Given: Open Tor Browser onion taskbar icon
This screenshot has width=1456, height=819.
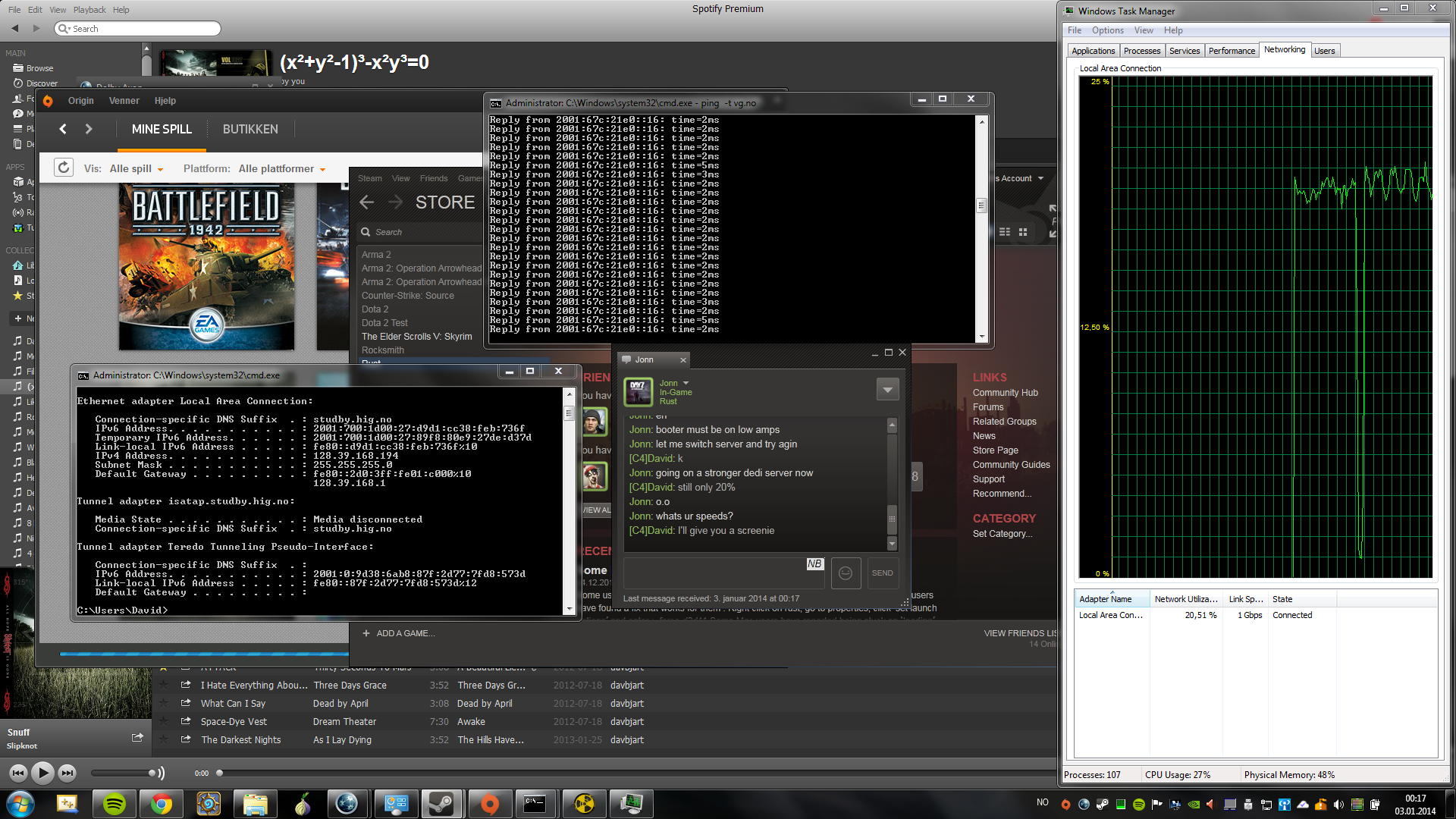Looking at the screenshot, I should pyautogui.click(x=302, y=804).
